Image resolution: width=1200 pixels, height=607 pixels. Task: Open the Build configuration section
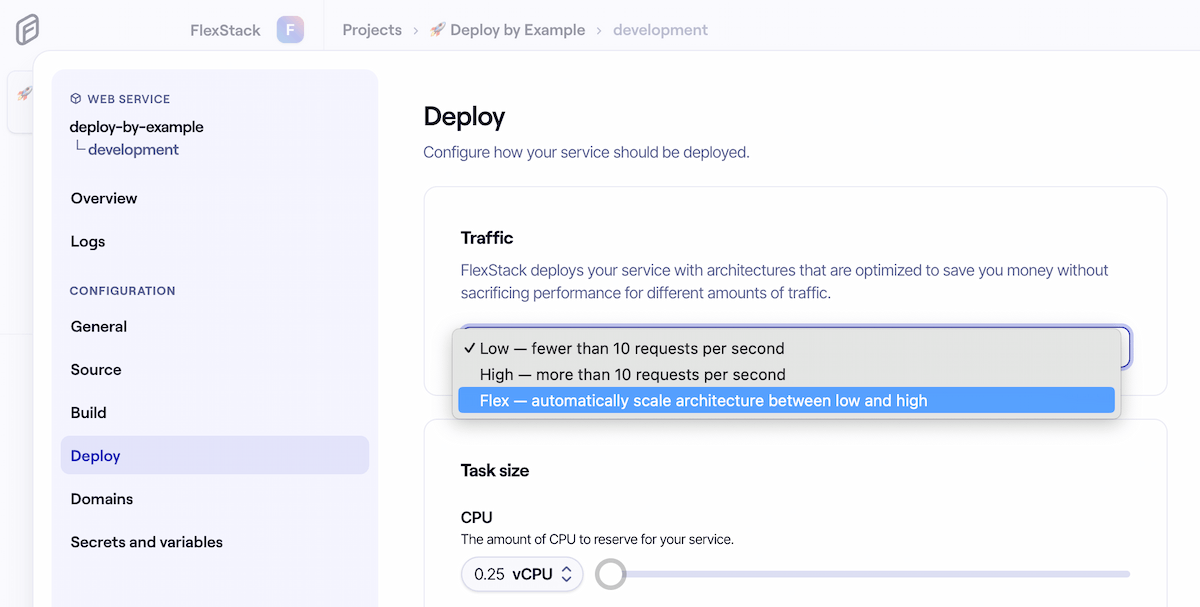tap(87, 412)
